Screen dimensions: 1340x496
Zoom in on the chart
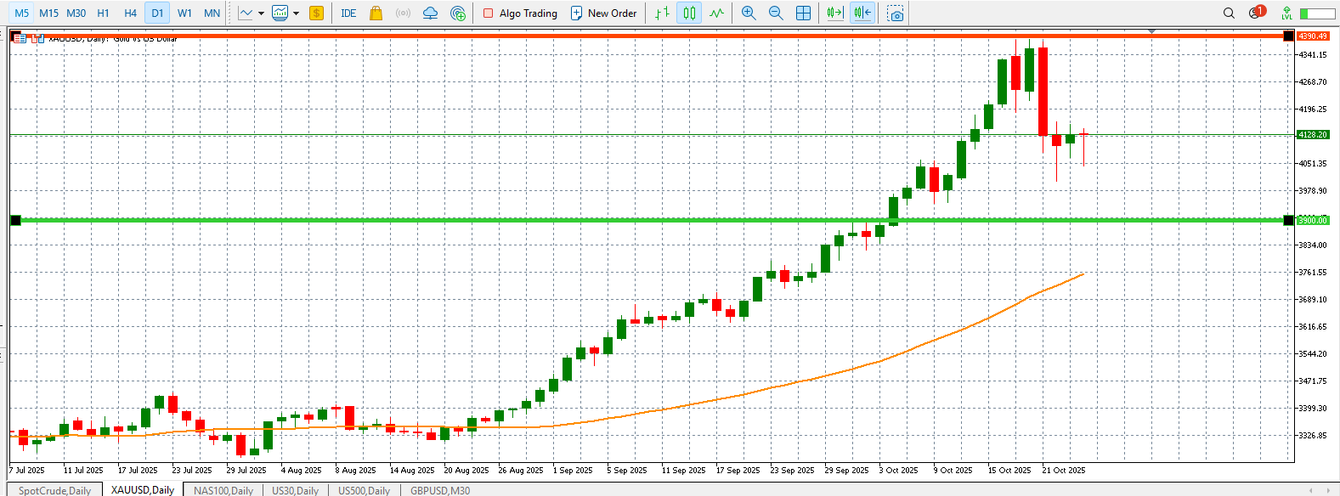[x=748, y=13]
